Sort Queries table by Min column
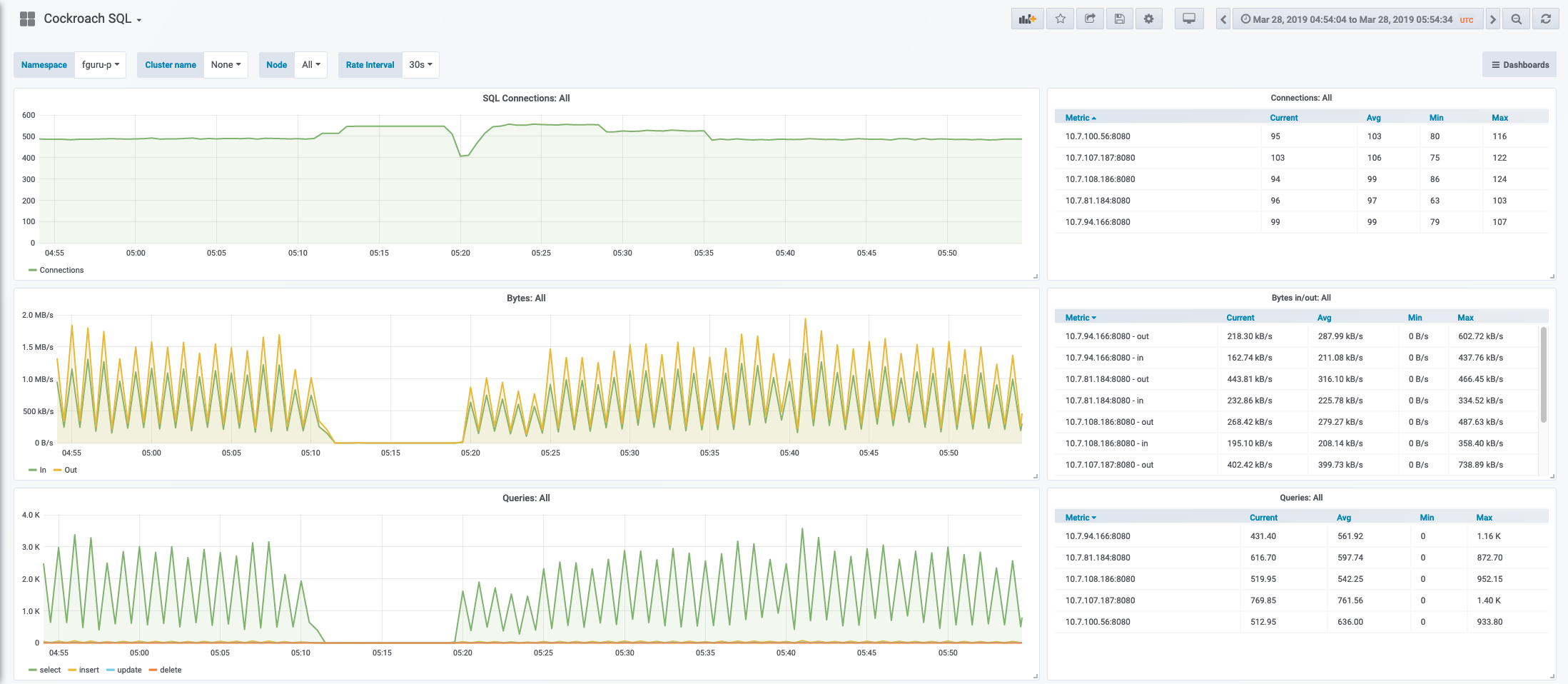The image size is (1568, 684). pyautogui.click(x=1427, y=518)
